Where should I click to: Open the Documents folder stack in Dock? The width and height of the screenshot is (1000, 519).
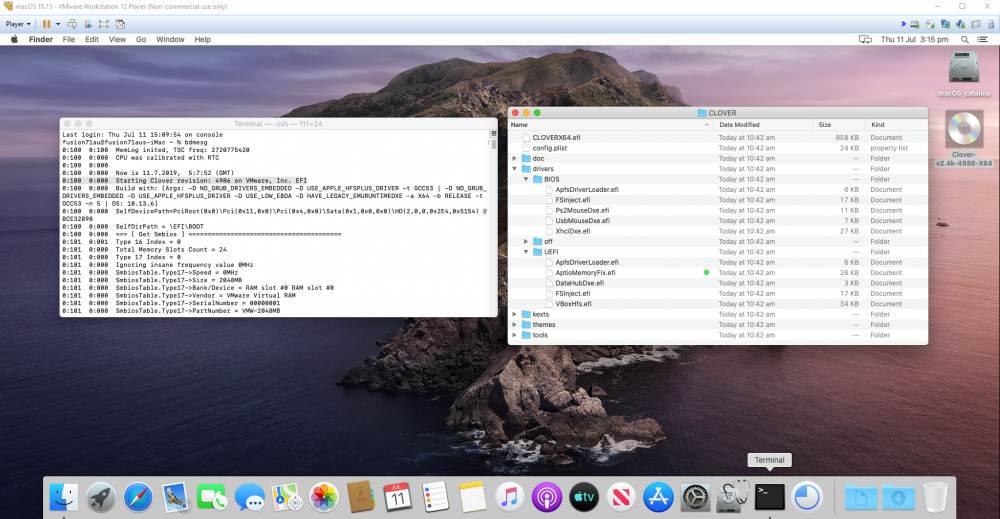tap(861, 497)
